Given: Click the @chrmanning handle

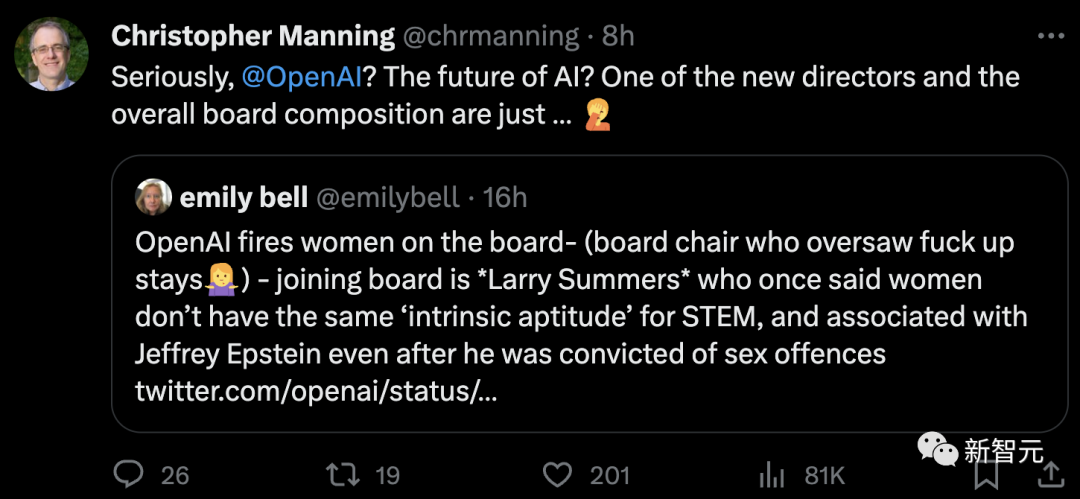Looking at the screenshot, I should coord(491,37).
